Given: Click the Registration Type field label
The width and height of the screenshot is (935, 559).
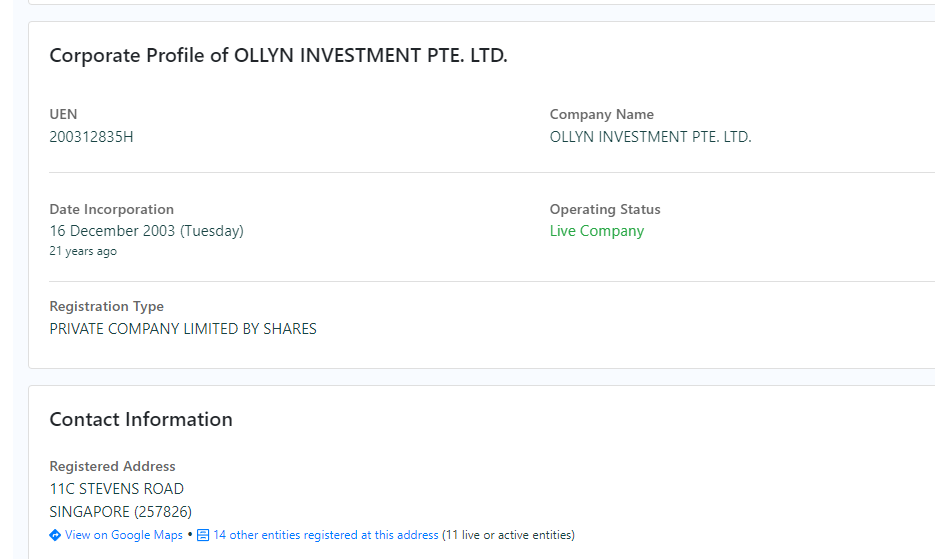Looking at the screenshot, I should 107,307.
